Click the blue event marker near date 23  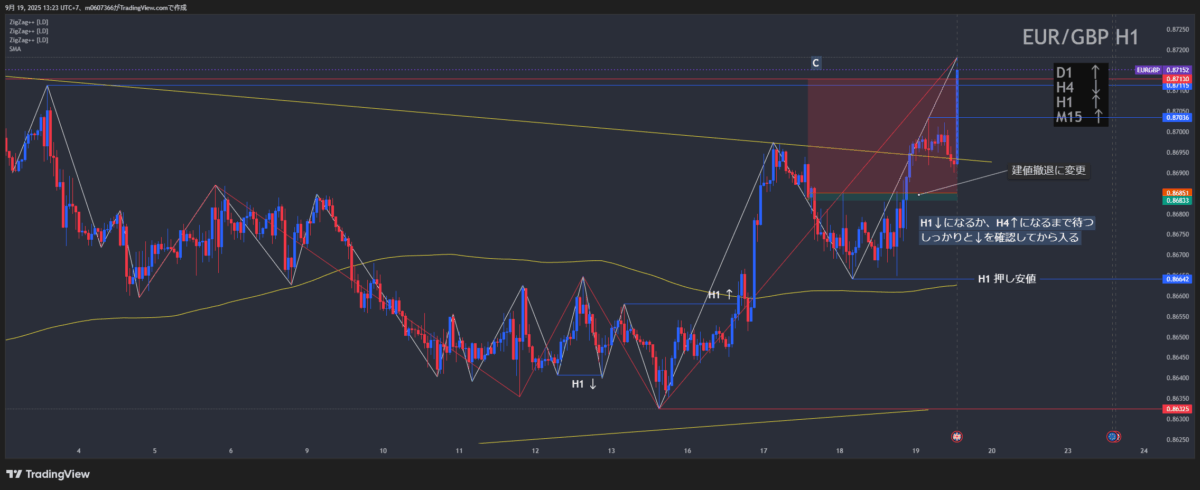click(1114, 437)
